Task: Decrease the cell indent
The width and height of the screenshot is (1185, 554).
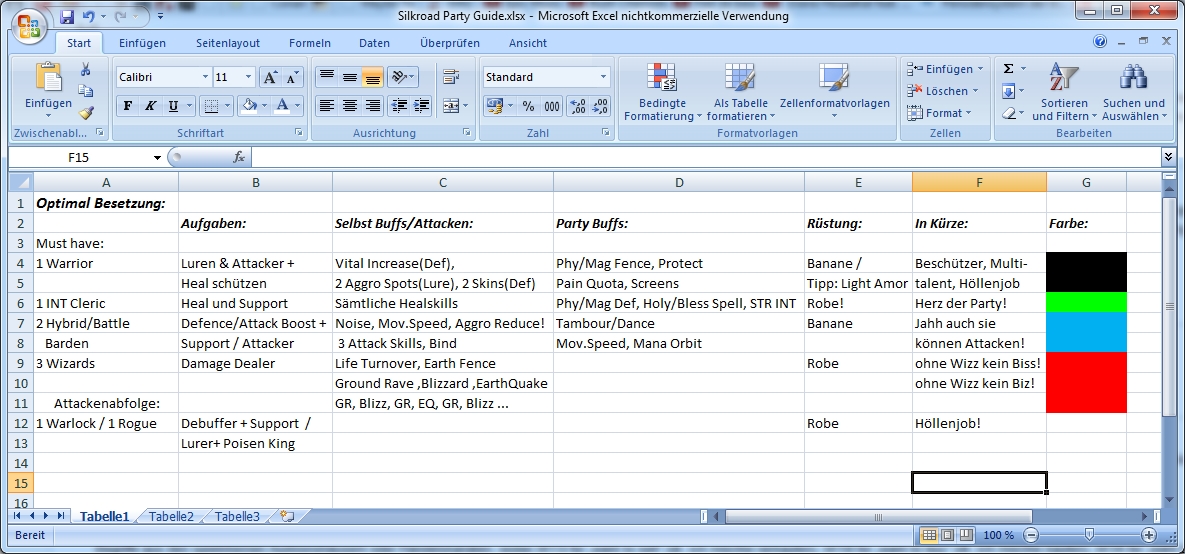Action: [x=399, y=106]
